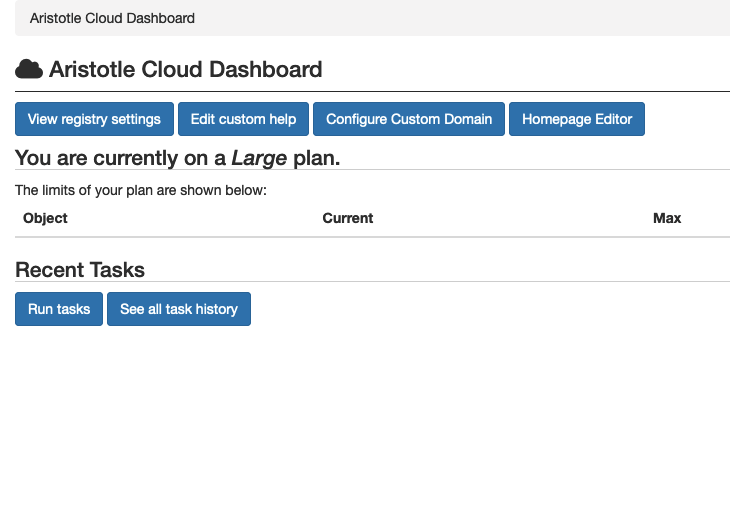Click "You are currently on a" heading text
Image resolution: width=730 pixels, height=511 pixels.
point(120,158)
